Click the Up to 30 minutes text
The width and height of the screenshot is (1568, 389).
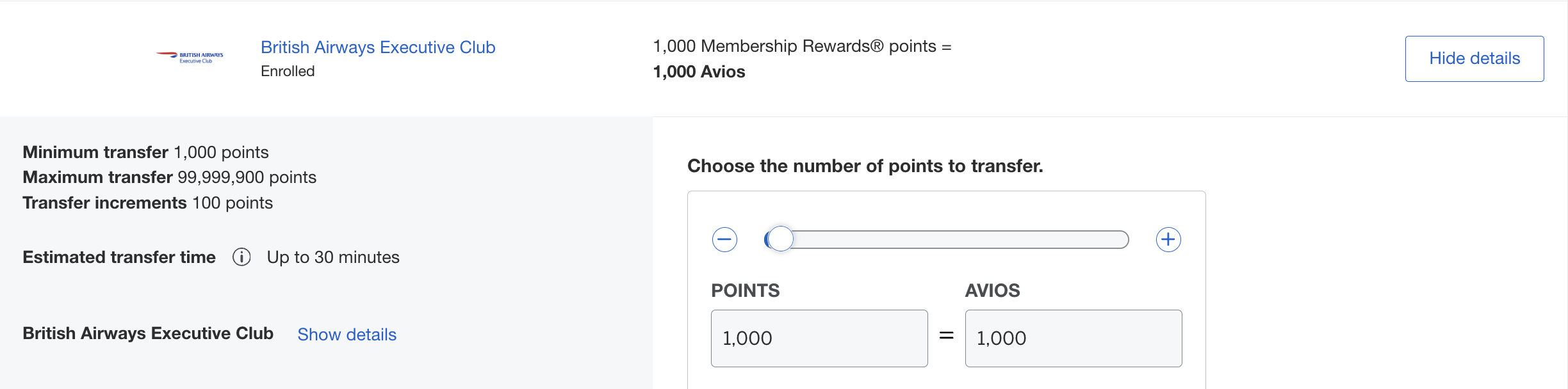[x=333, y=257]
